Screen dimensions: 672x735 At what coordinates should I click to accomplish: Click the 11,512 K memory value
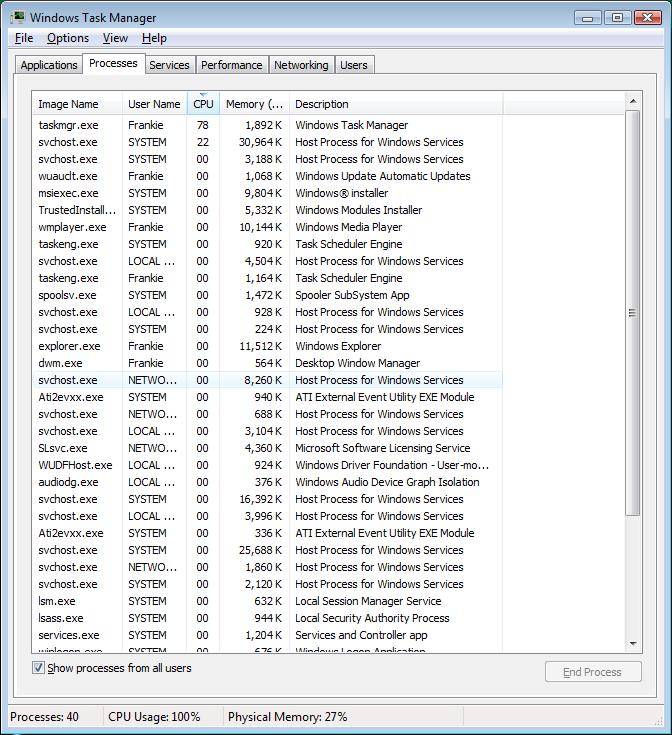coord(261,346)
